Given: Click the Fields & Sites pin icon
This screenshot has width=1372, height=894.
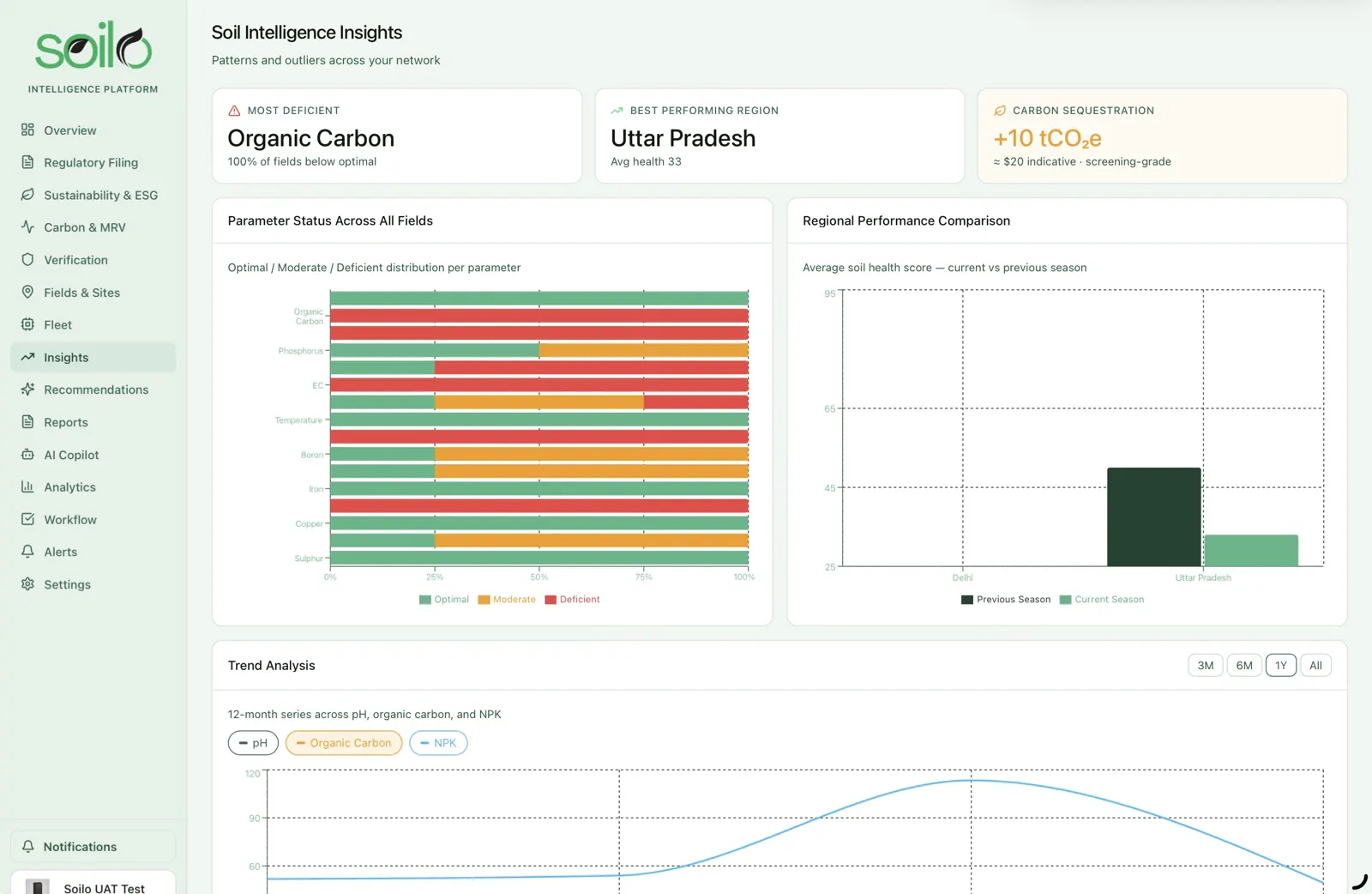Looking at the screenshot, I should click(x=27, y=292).
